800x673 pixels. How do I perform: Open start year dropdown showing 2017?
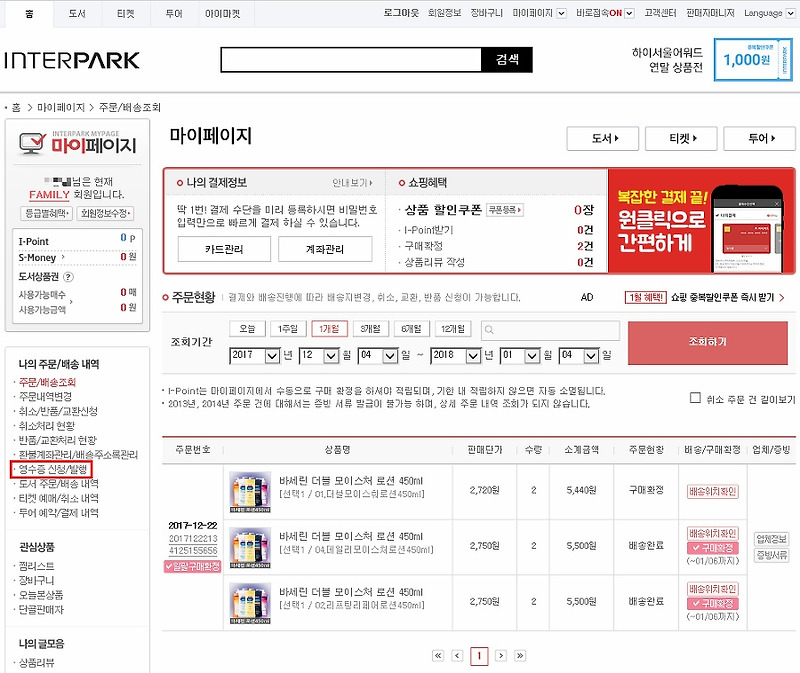pyautogui.click(x=255, y=355)
